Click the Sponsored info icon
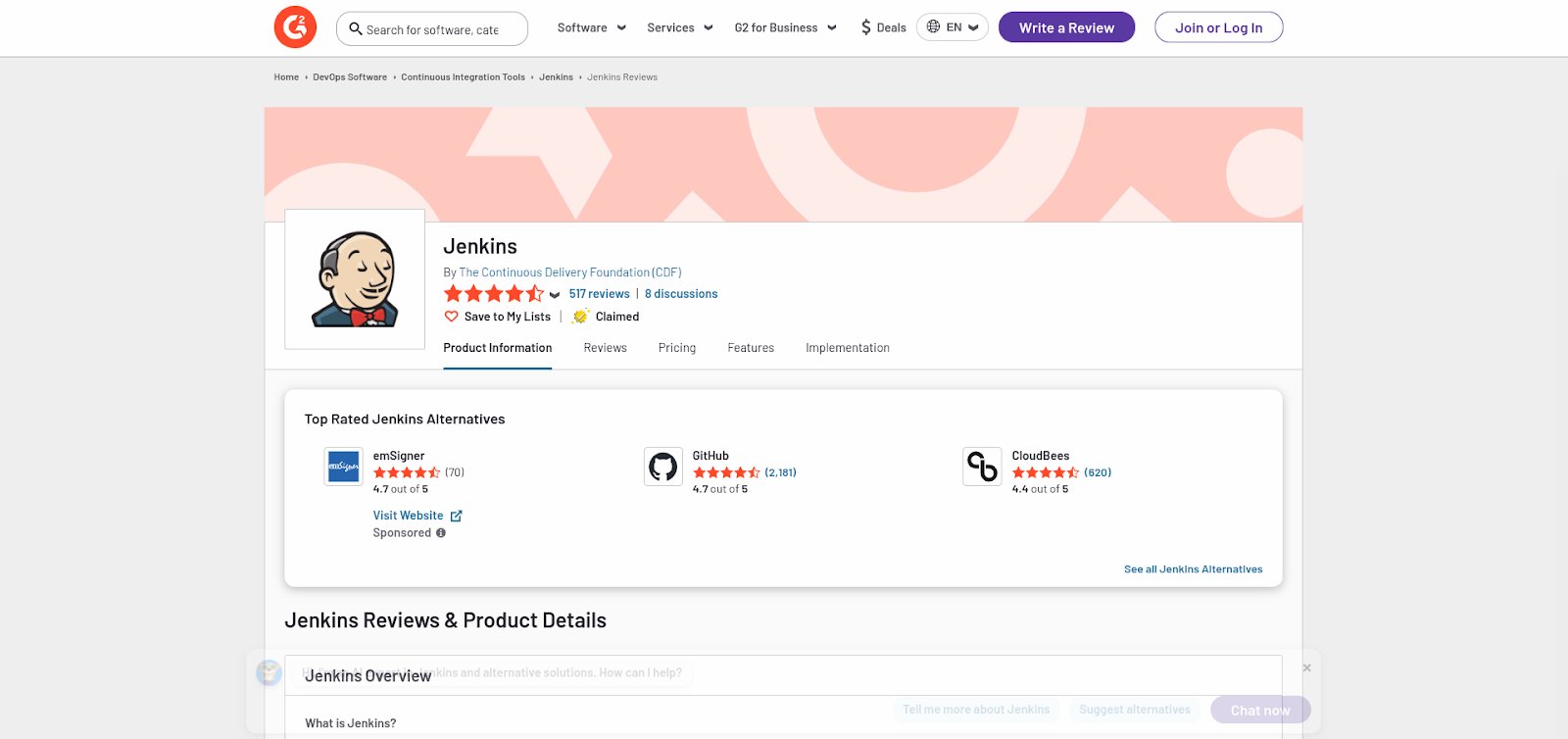 (x=441, y=533)
